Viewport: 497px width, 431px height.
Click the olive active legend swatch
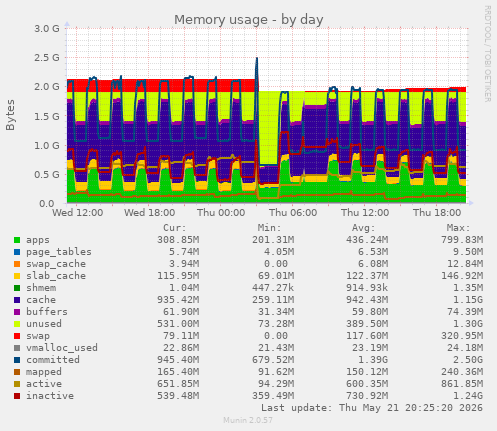(x=17, y=384)
